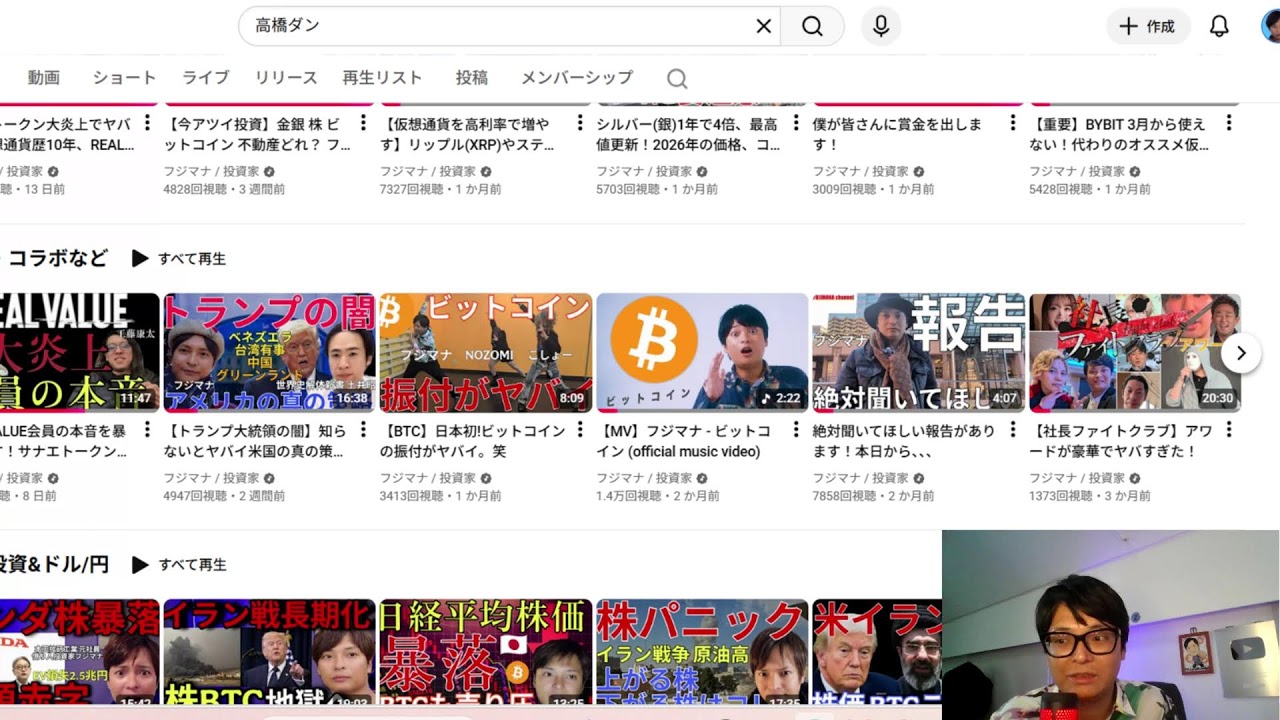The image size is (1280, 720).
Task: Open three-dot menu for ビットコイン MV video
Action: pos(796,430)
